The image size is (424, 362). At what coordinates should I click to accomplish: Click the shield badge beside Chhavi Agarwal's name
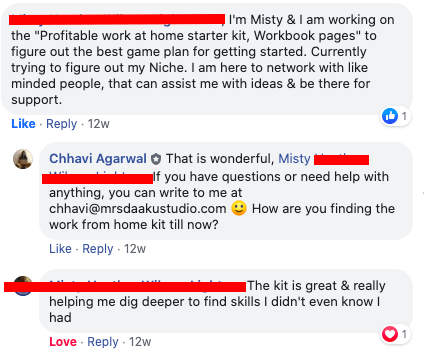point(156,159)
